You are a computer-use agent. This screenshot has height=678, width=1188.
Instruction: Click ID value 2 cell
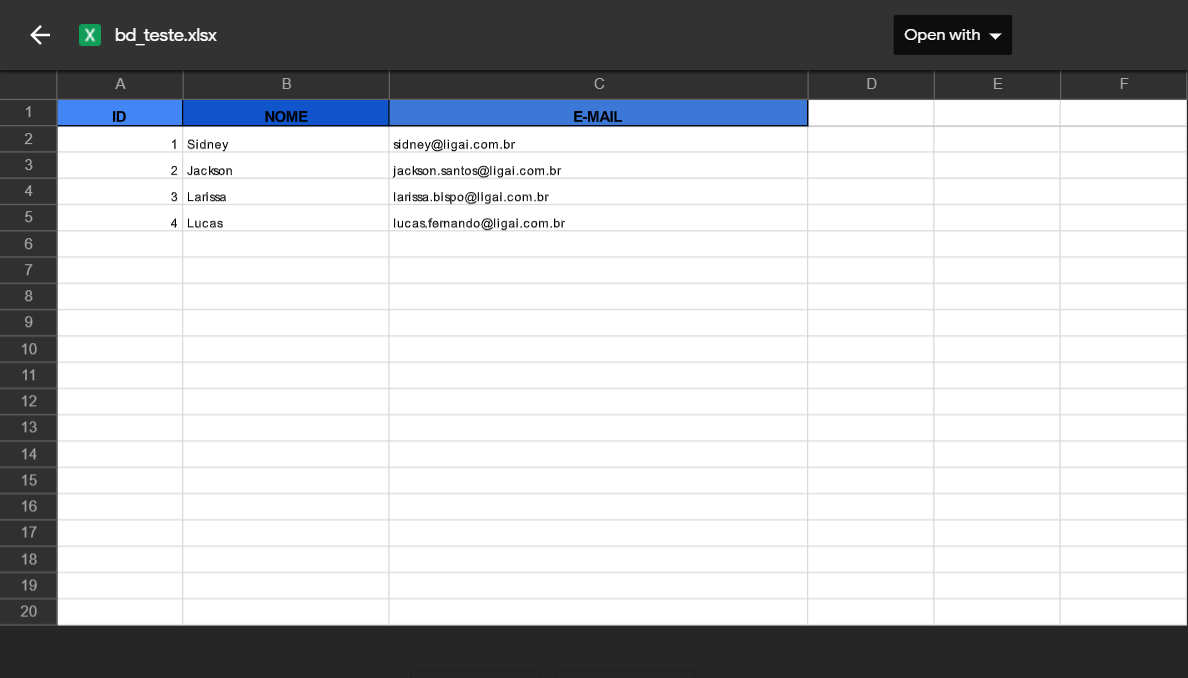point(120,166)
